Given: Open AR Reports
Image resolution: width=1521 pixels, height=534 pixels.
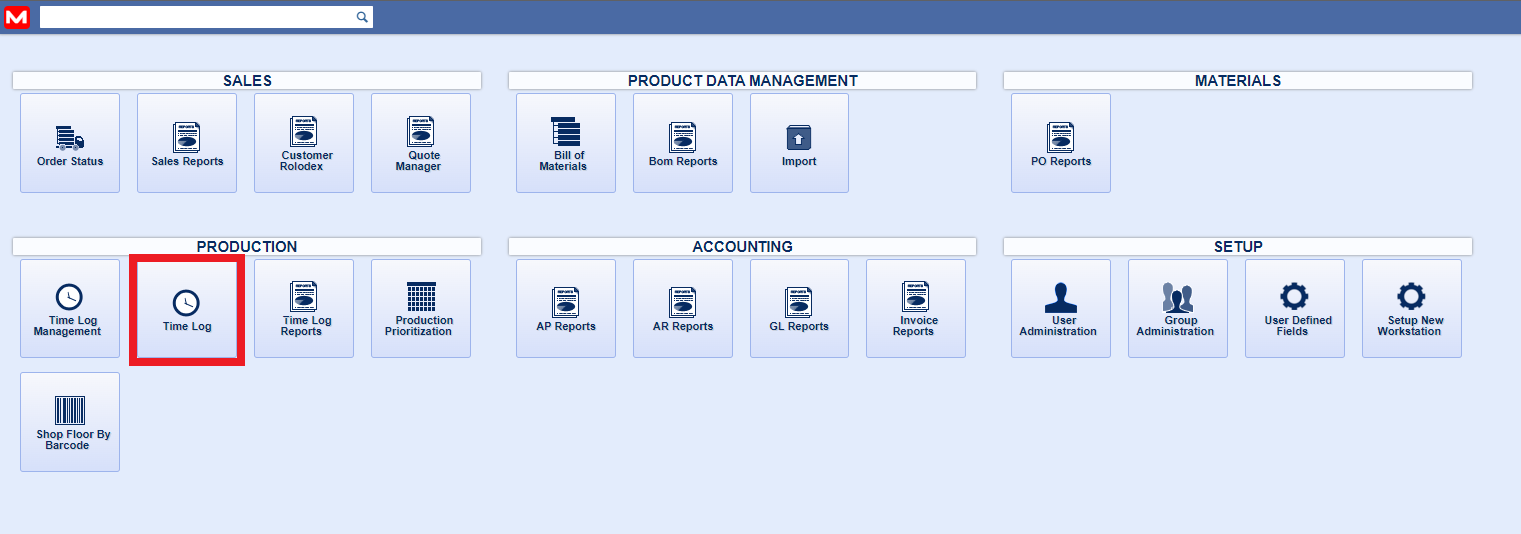Looking at the screenshot, I should coord(683,308).
